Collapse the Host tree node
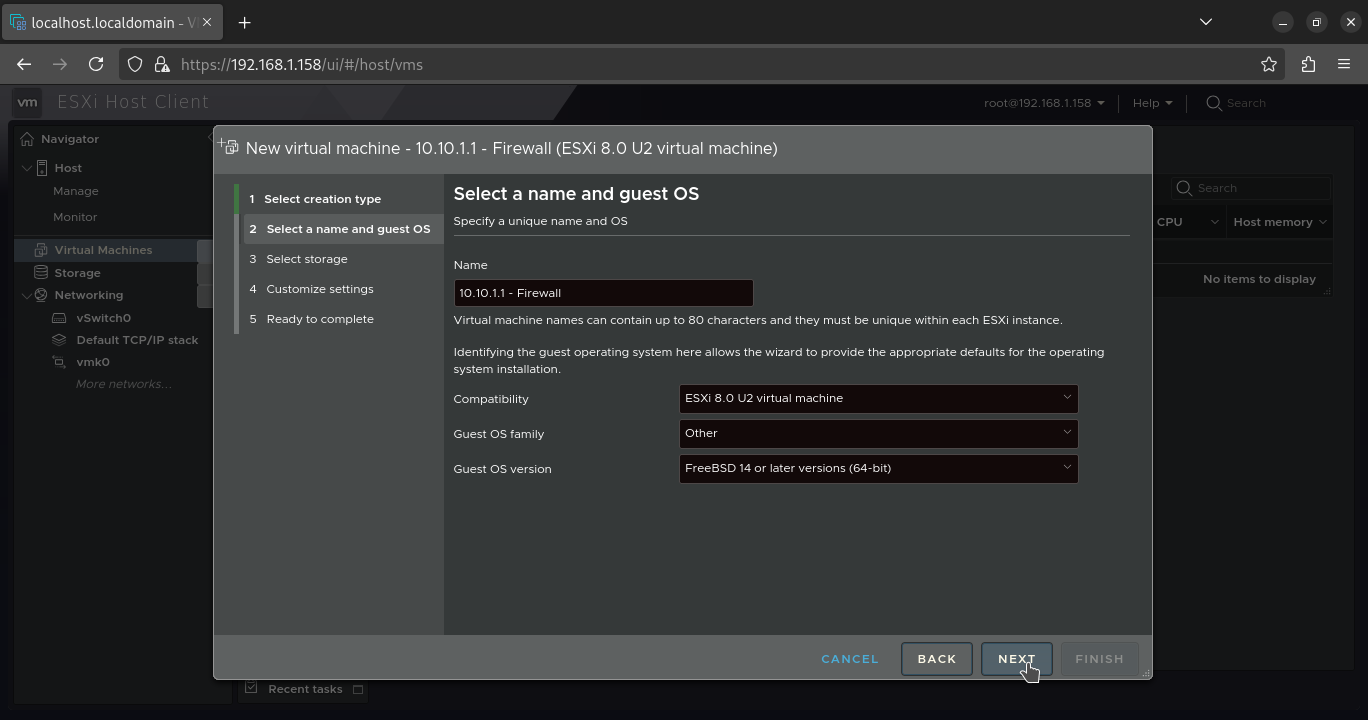 (27, 168)
